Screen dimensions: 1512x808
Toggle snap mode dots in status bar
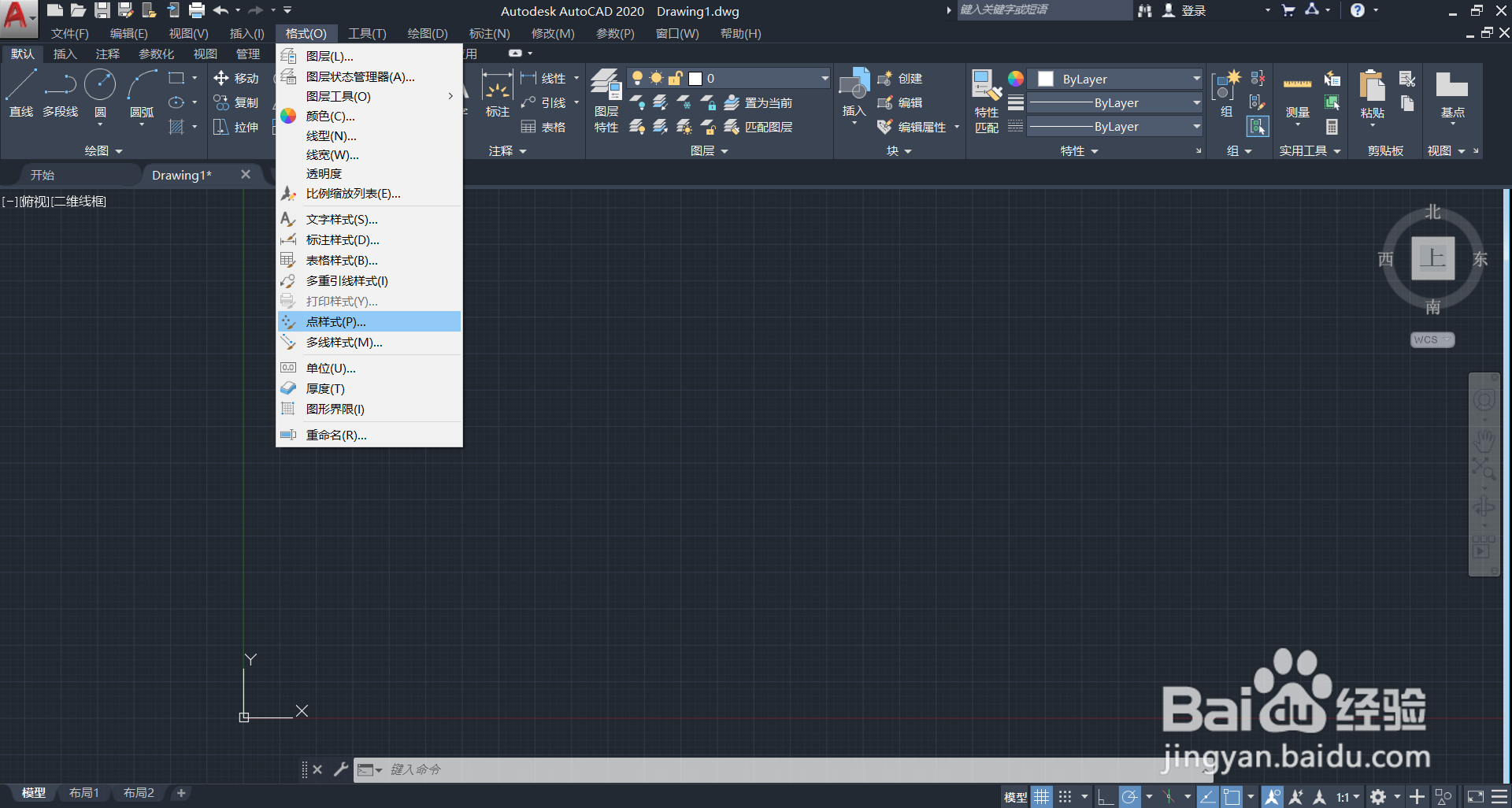(1065, 797)
